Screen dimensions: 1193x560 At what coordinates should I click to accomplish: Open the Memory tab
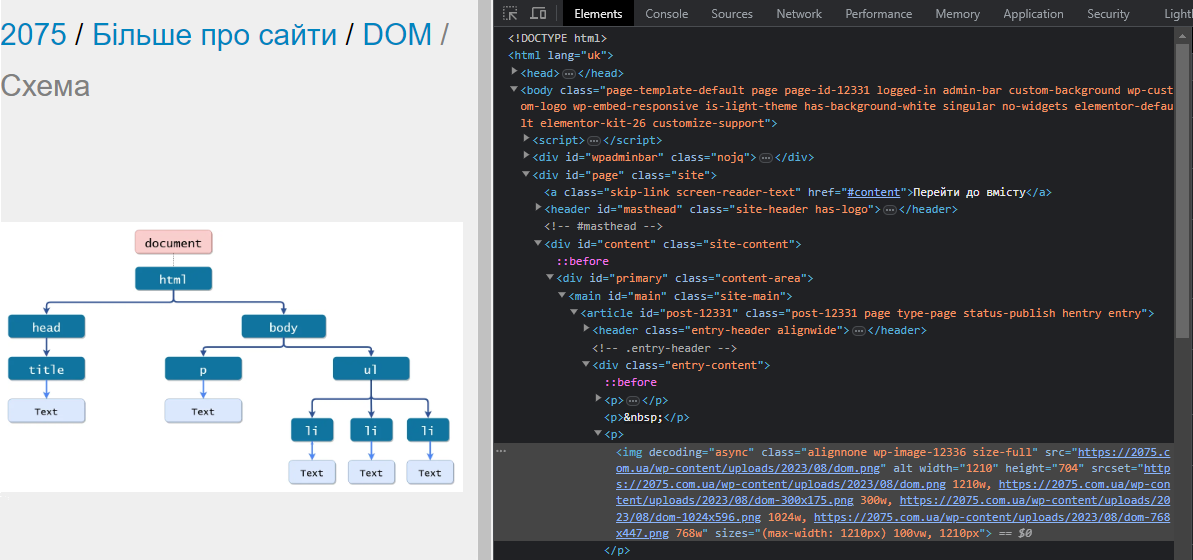pos(957,14)
